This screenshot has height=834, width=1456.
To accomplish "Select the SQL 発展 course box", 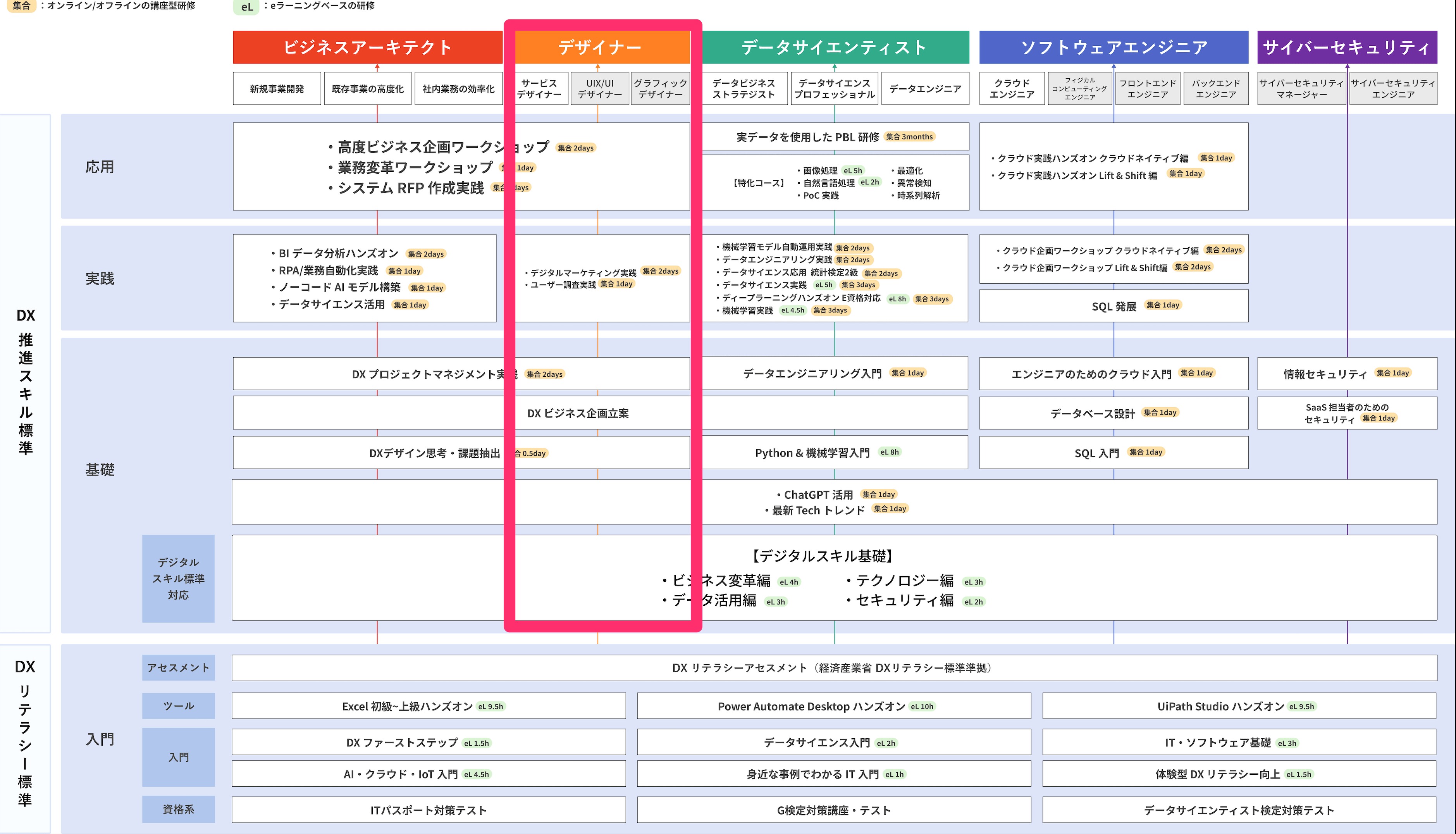I will point(1113,307).
